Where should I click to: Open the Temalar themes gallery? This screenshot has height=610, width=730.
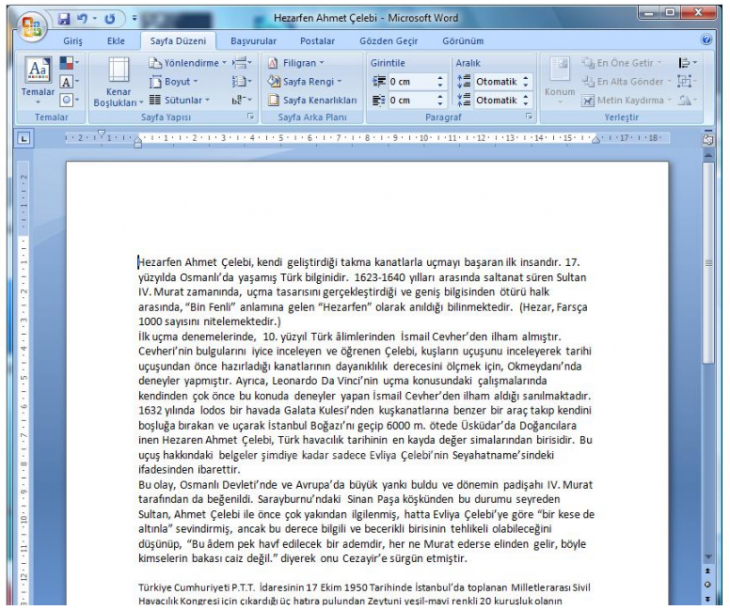pyautogui.click(x=38, y=81)
